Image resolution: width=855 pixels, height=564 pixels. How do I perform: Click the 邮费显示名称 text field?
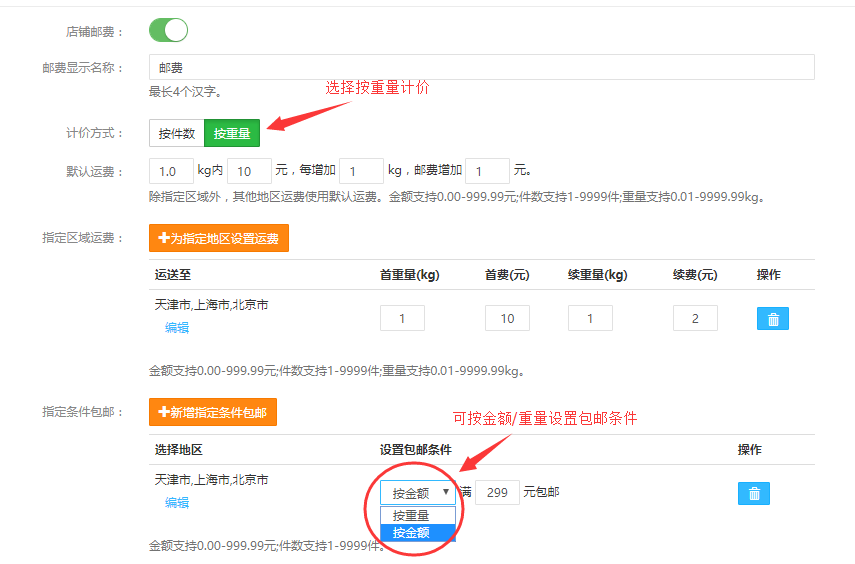click(x=481, y=67)
